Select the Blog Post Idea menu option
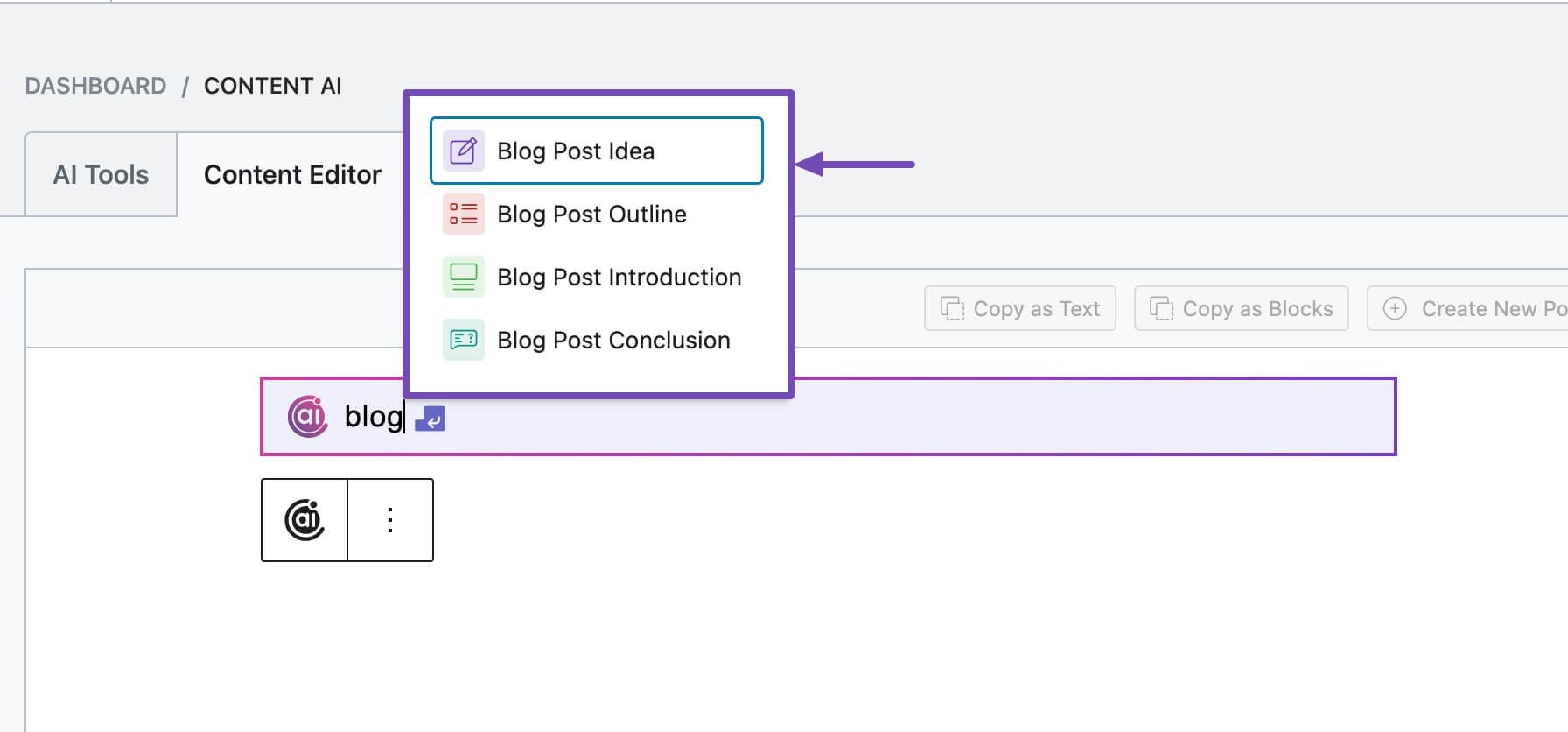The image size is (1568, 732). [x=597, y=151]
